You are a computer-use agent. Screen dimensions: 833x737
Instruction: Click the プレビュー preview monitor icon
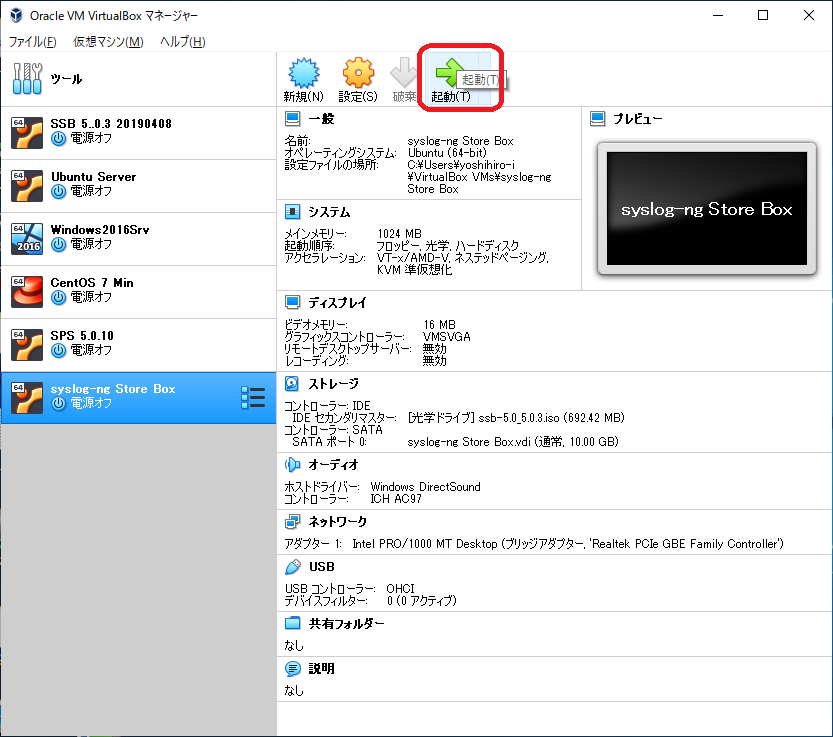pos(598,118)
